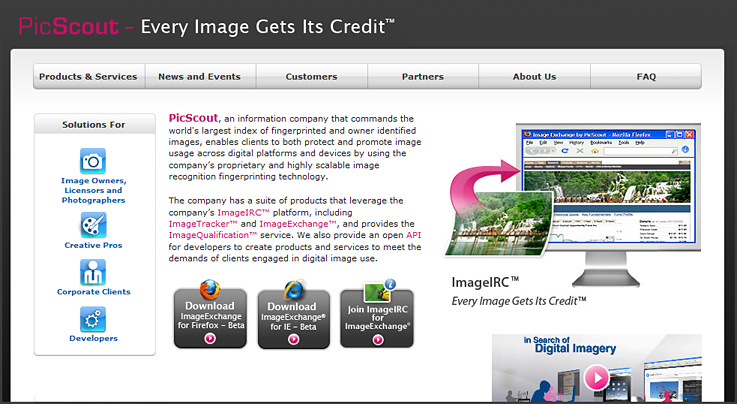Click the camera icon for Image Owners

(x=93, y=161)
